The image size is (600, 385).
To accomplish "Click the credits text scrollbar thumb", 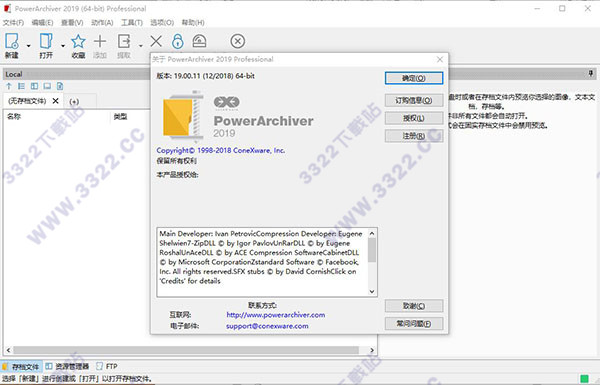I will click(x=372, y=250).
